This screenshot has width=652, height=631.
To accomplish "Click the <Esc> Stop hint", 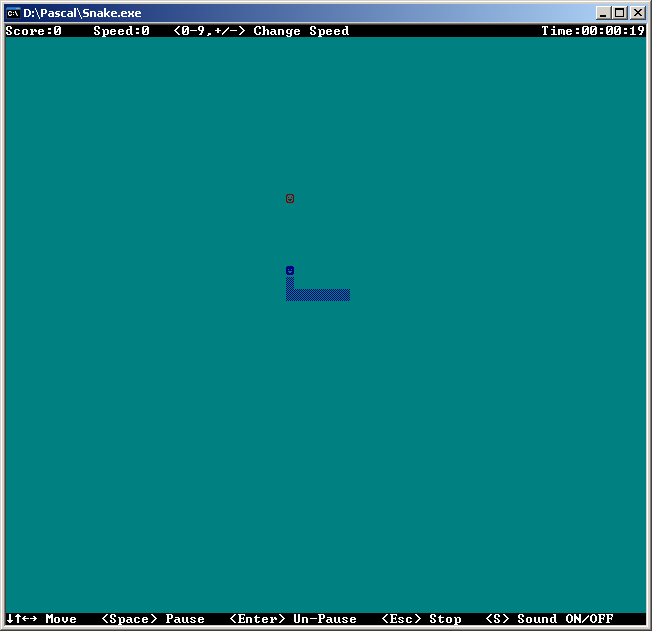I will click(421, 619).
